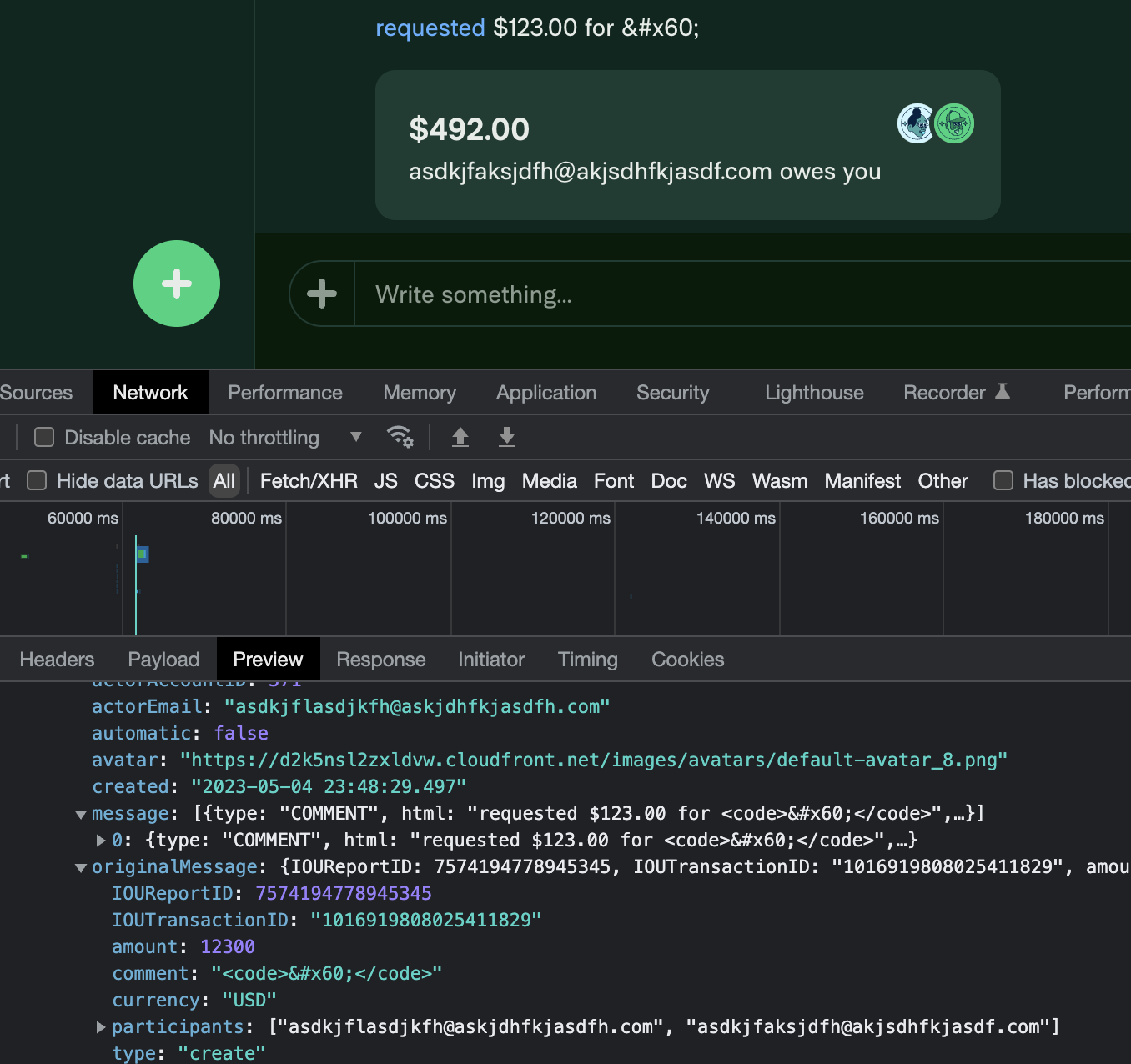Click the first avatar on the IOU card
Viewport: 1131px width, 1064px height.
point(917,123)
